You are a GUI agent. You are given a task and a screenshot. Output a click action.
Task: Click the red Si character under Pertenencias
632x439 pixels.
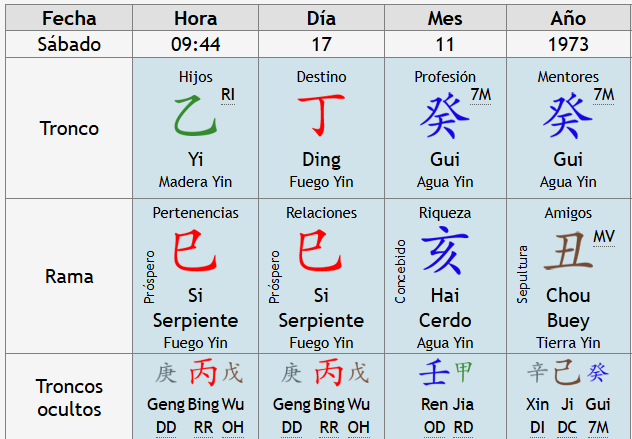tap(195, 251)
